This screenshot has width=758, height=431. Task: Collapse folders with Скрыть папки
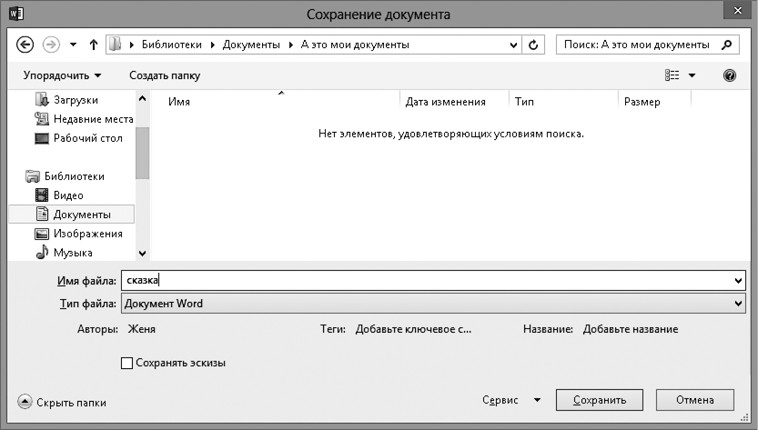point(62,402)
